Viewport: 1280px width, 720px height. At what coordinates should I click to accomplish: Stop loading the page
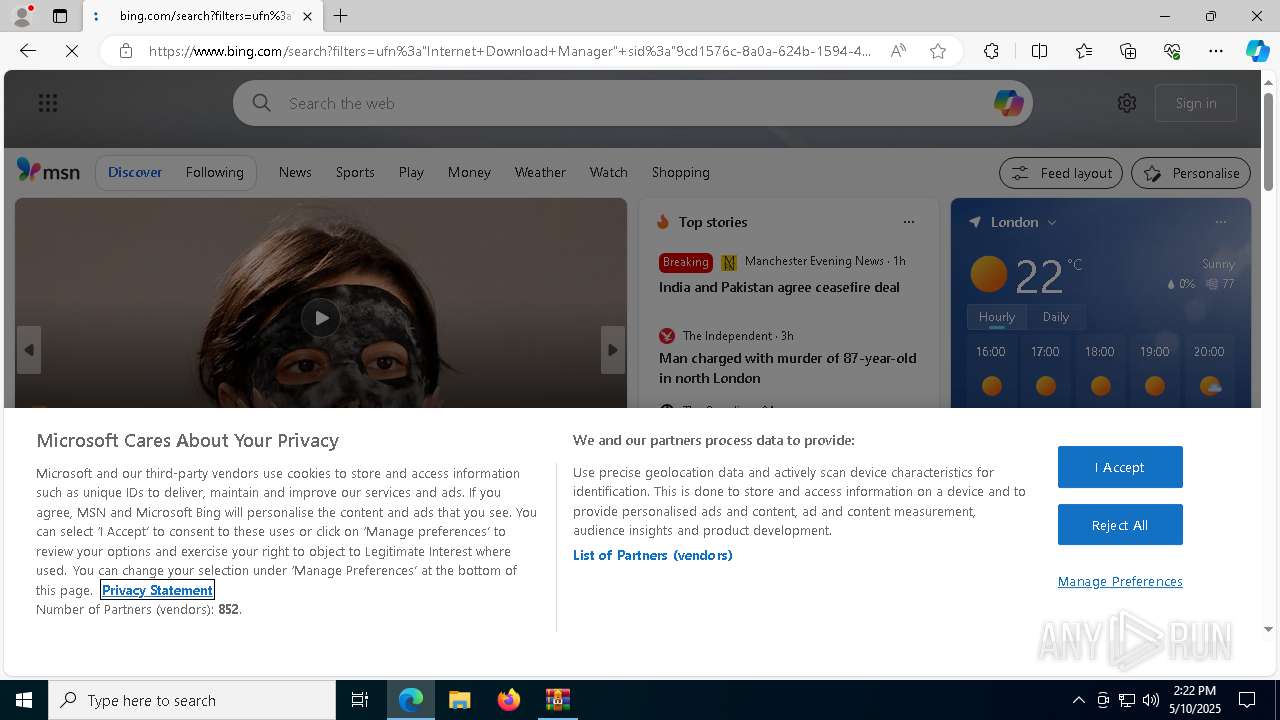click(72, 51)
